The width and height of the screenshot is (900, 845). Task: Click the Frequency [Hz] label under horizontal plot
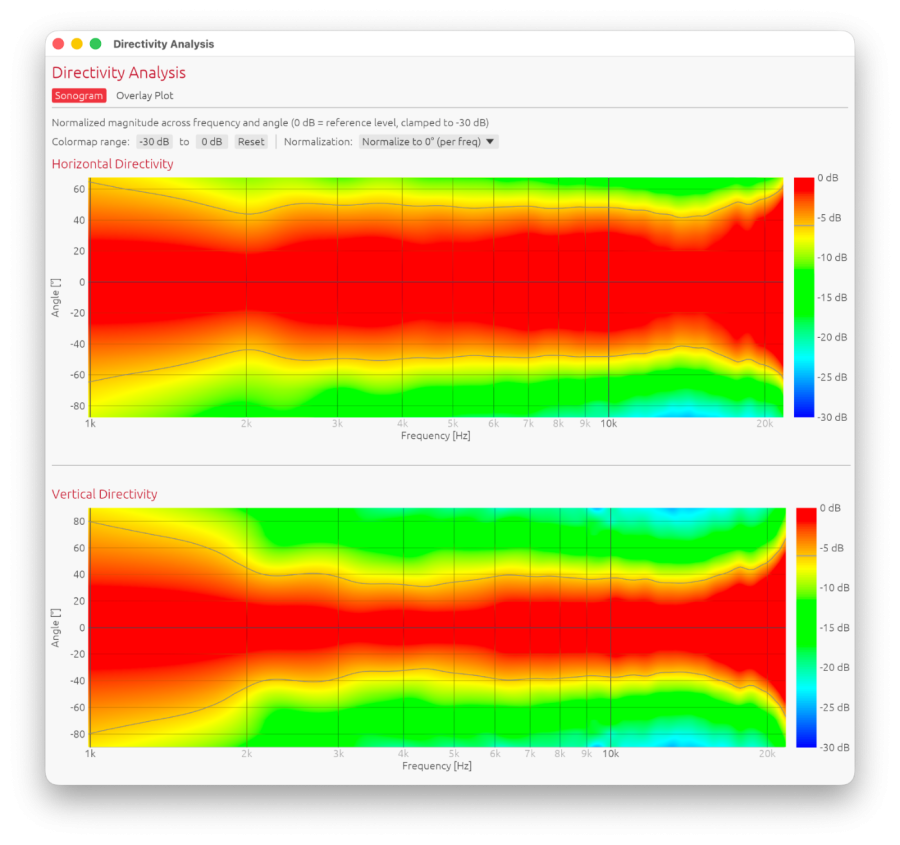[x=436, y=436]
